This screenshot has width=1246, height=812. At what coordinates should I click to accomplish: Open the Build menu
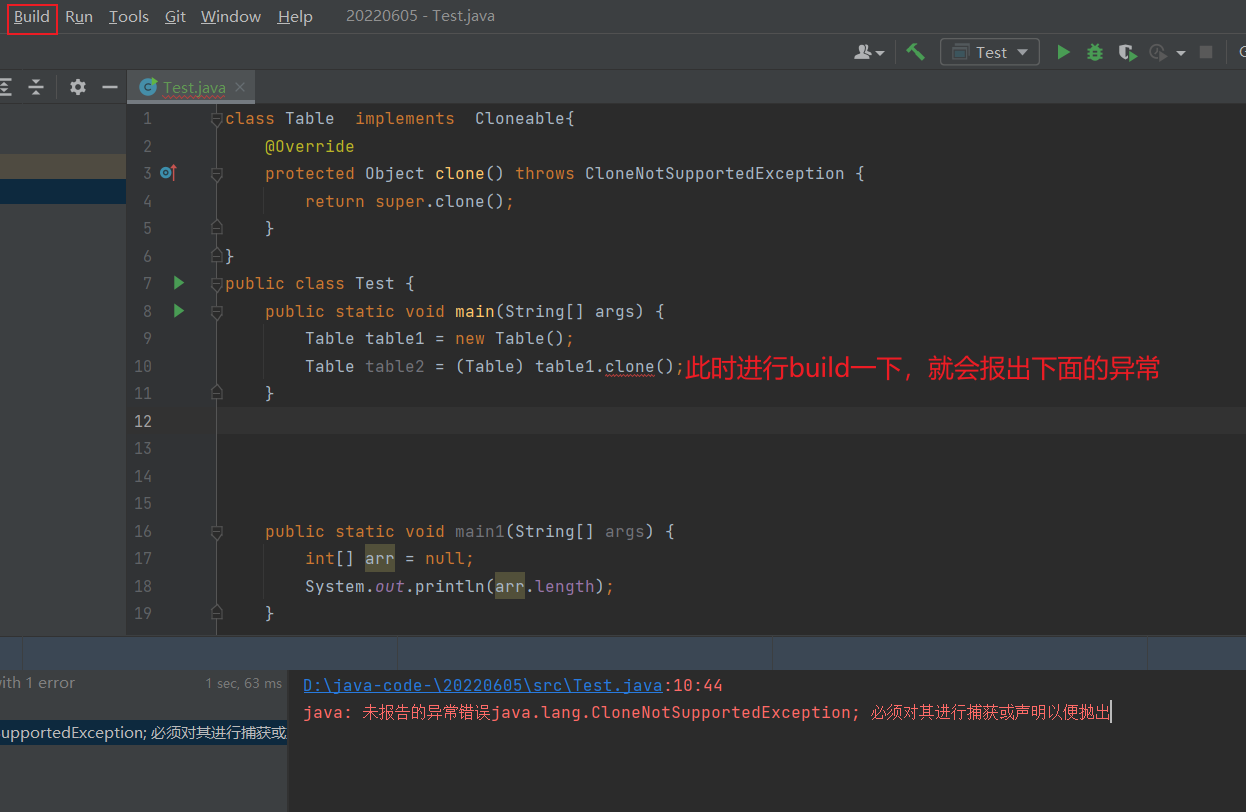coord(32,17)
